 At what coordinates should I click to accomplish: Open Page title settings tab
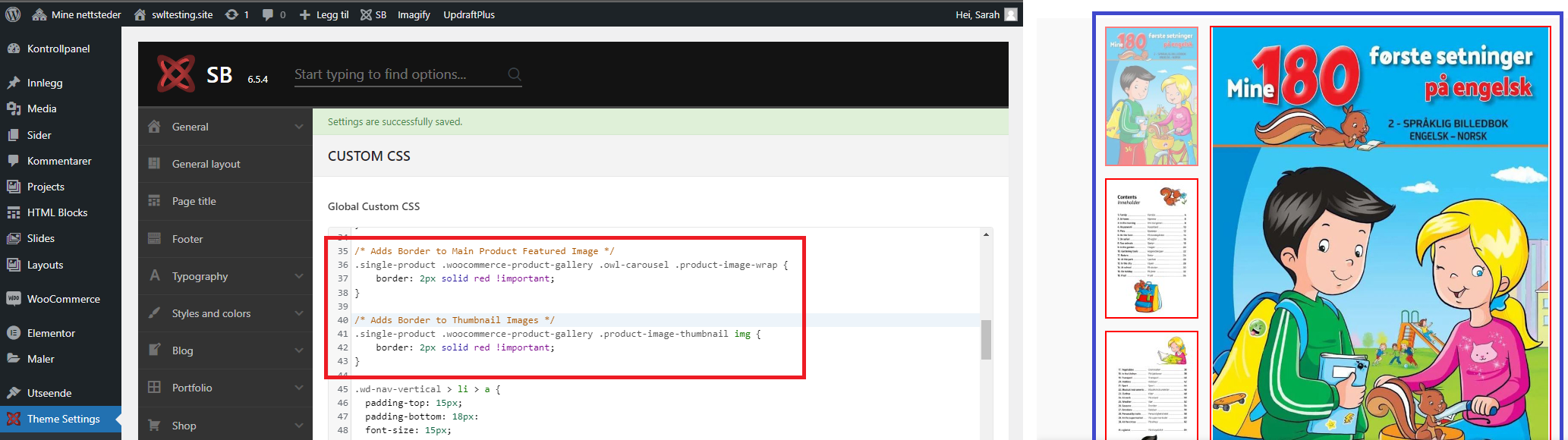(225, 201)
